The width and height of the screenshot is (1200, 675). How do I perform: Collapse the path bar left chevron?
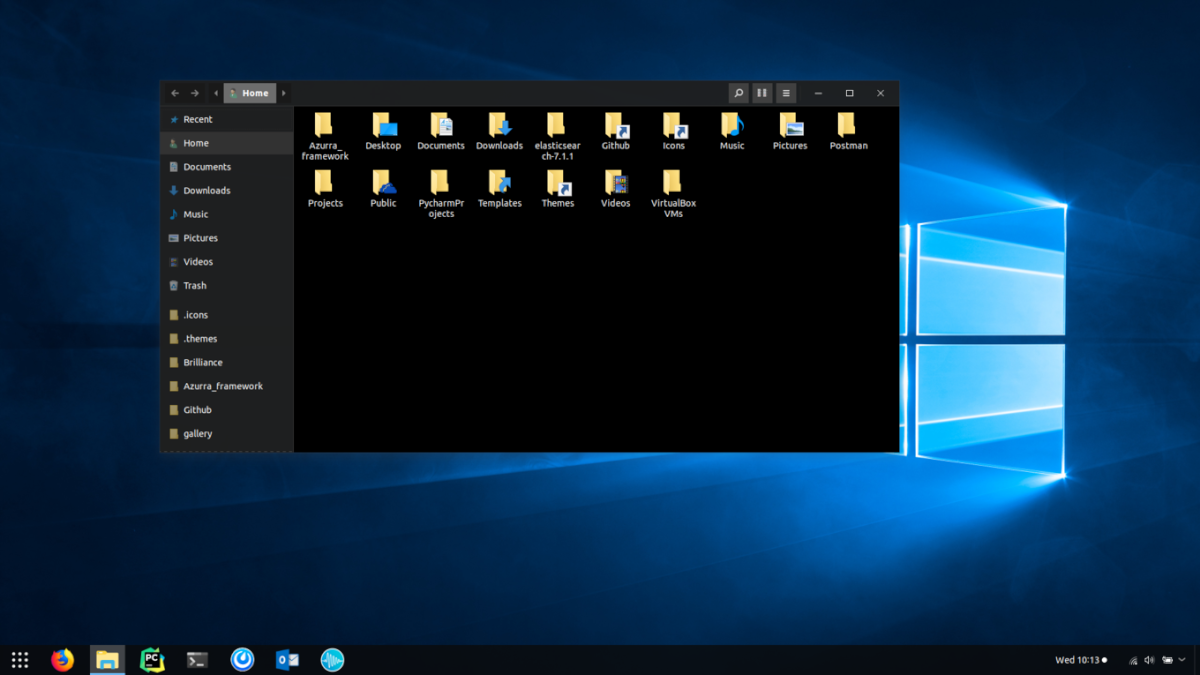pyautogui.click(x=216, y=93)
